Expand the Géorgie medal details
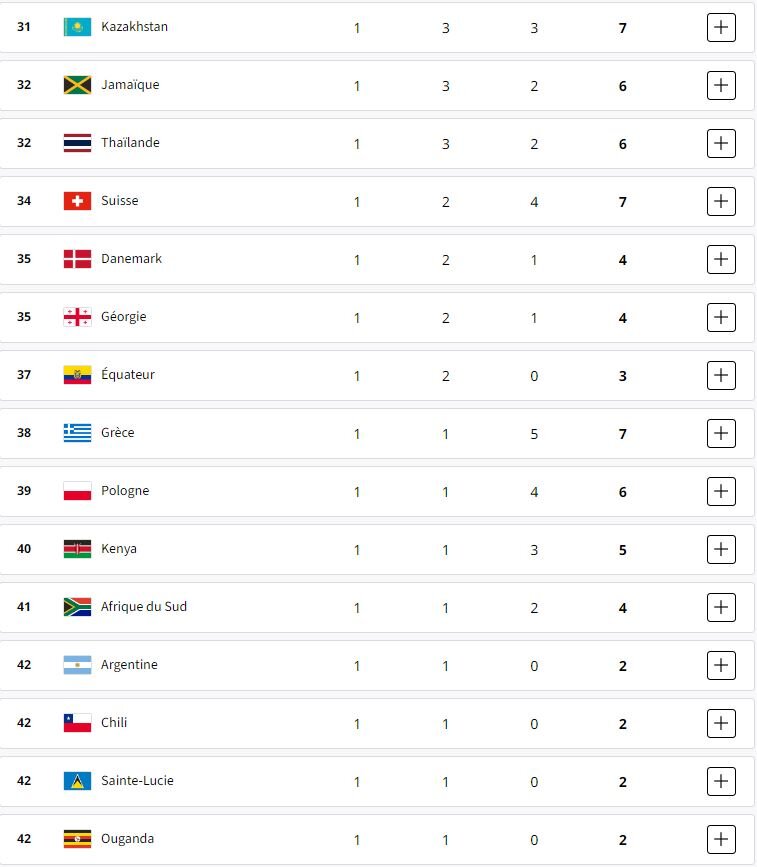Viewport: 757px width, 867px height. pyautogui.click(x=721, y=317)
